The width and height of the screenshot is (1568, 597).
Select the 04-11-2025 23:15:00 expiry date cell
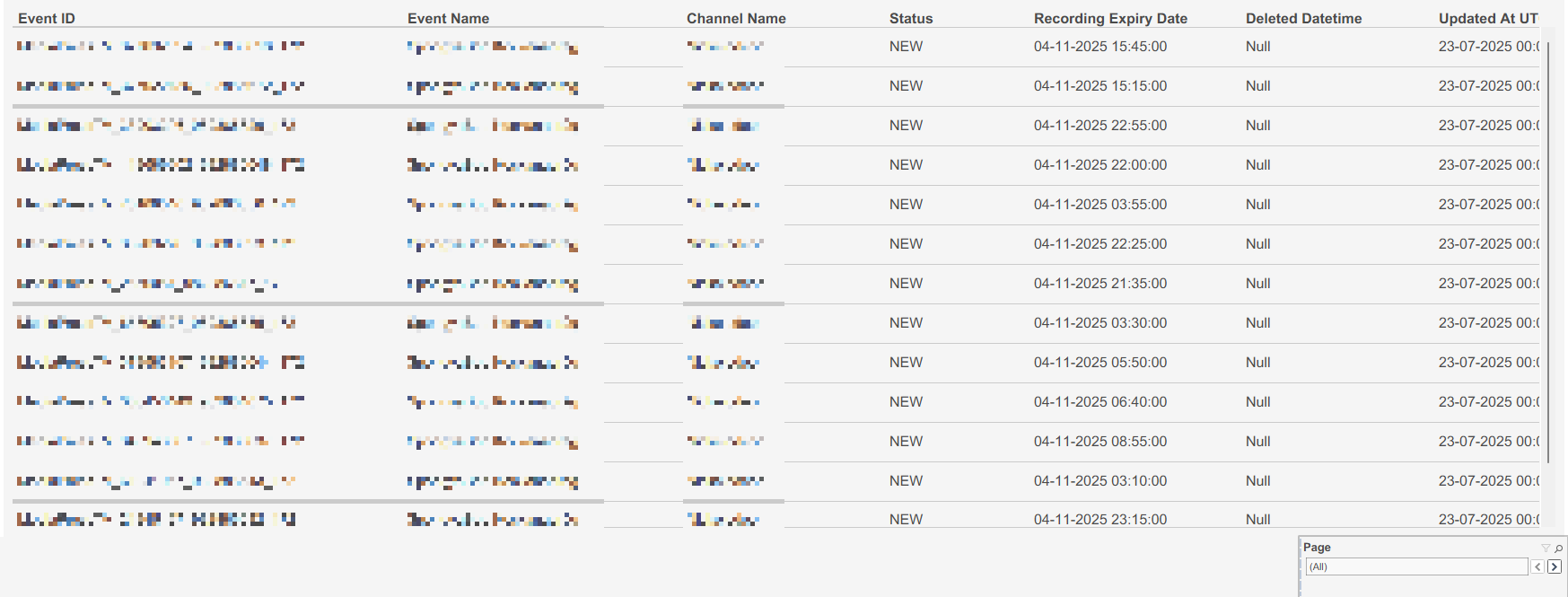(x=1100, y=519)
